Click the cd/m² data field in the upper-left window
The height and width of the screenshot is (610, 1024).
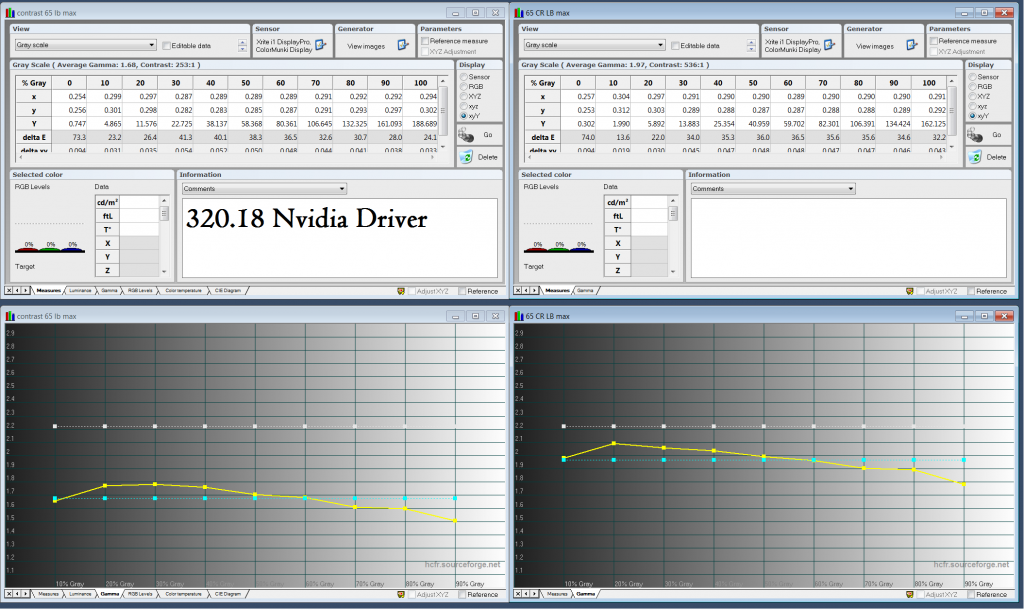pos(139,202)
